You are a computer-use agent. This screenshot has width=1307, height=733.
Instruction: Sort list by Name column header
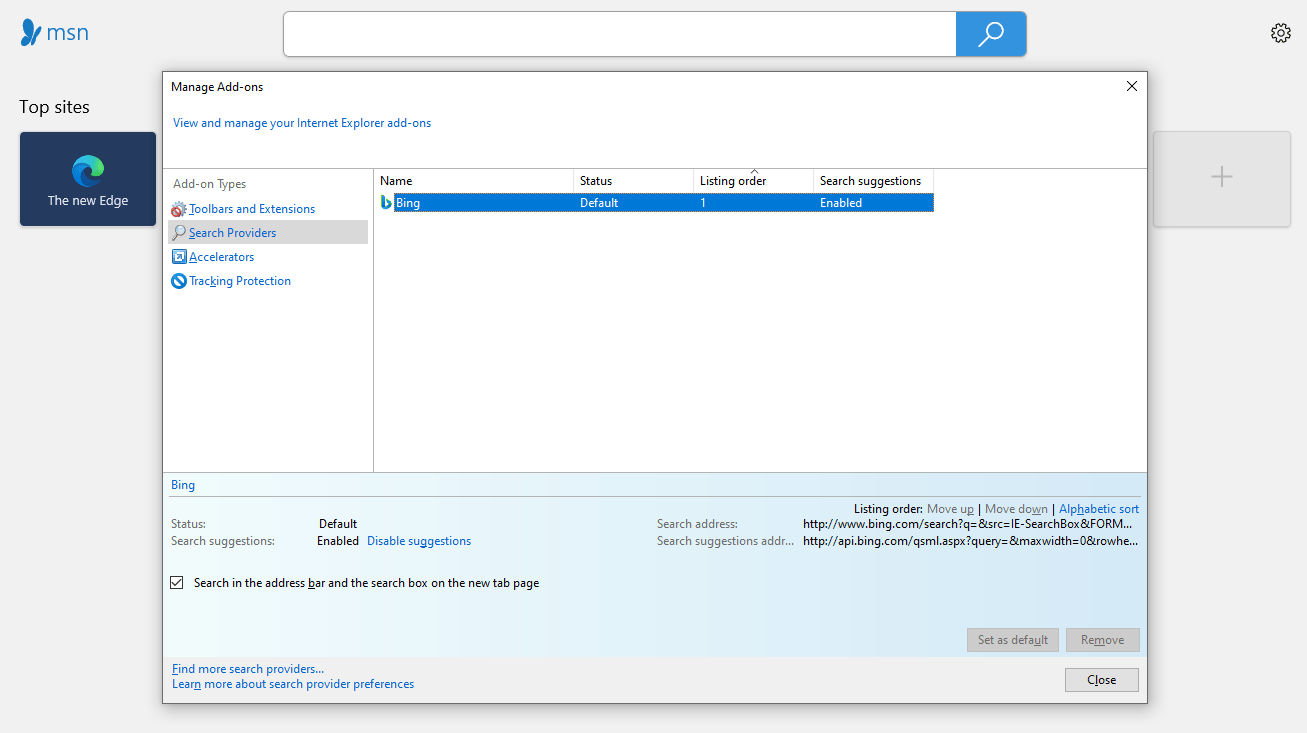coord(473,181)
